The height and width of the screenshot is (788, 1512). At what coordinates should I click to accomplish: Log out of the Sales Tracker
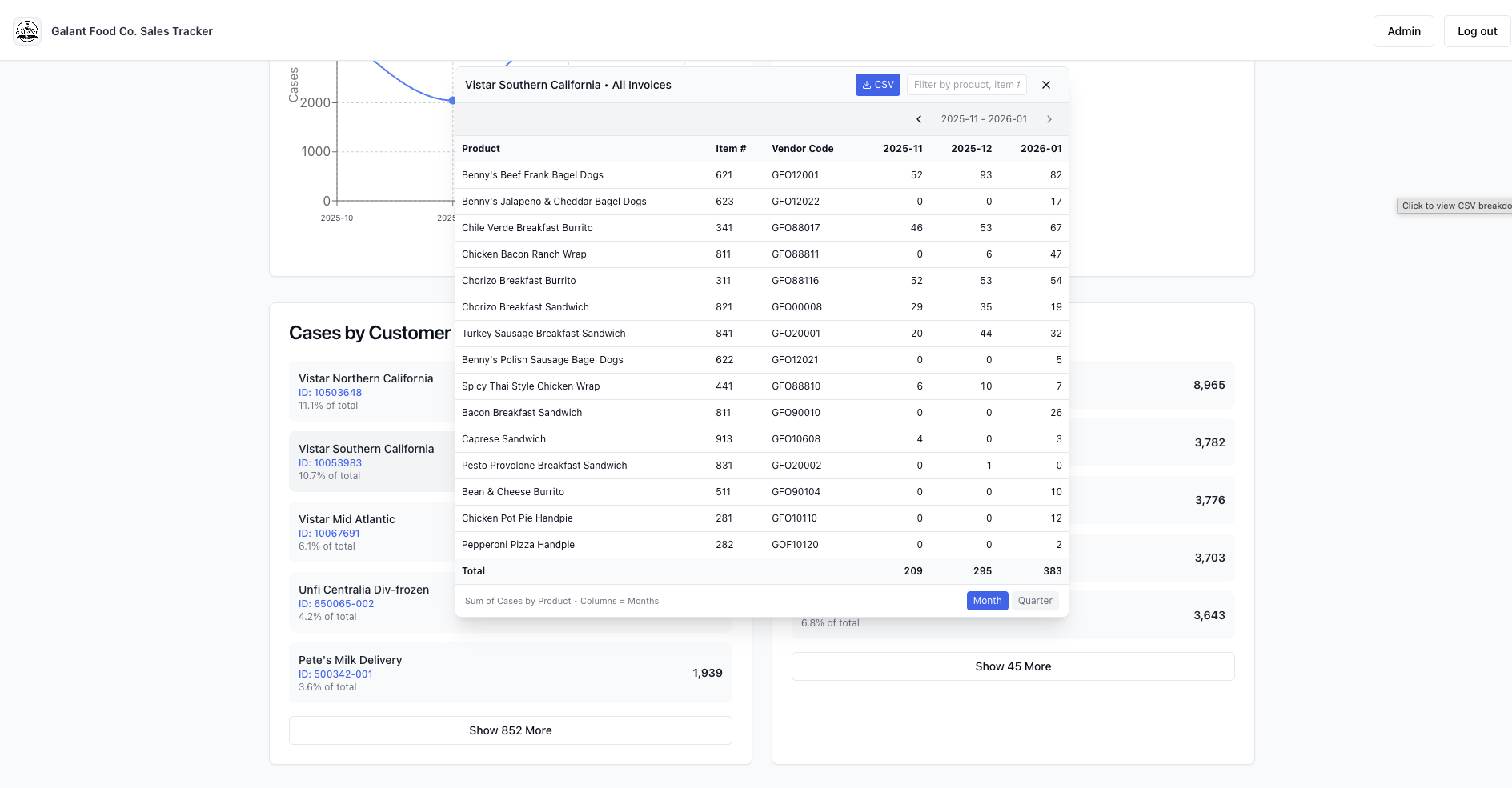point(1477,31)
